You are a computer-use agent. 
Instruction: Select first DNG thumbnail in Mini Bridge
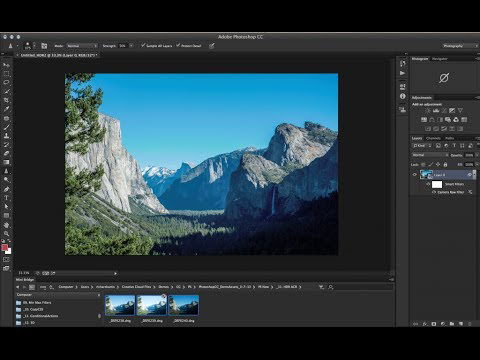(120, 305)
